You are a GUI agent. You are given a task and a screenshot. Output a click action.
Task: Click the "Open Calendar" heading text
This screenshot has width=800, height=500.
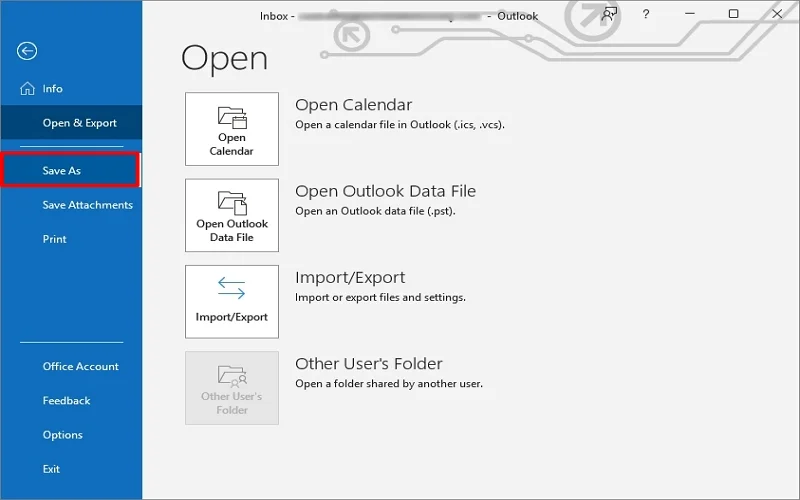click(354, 105)
